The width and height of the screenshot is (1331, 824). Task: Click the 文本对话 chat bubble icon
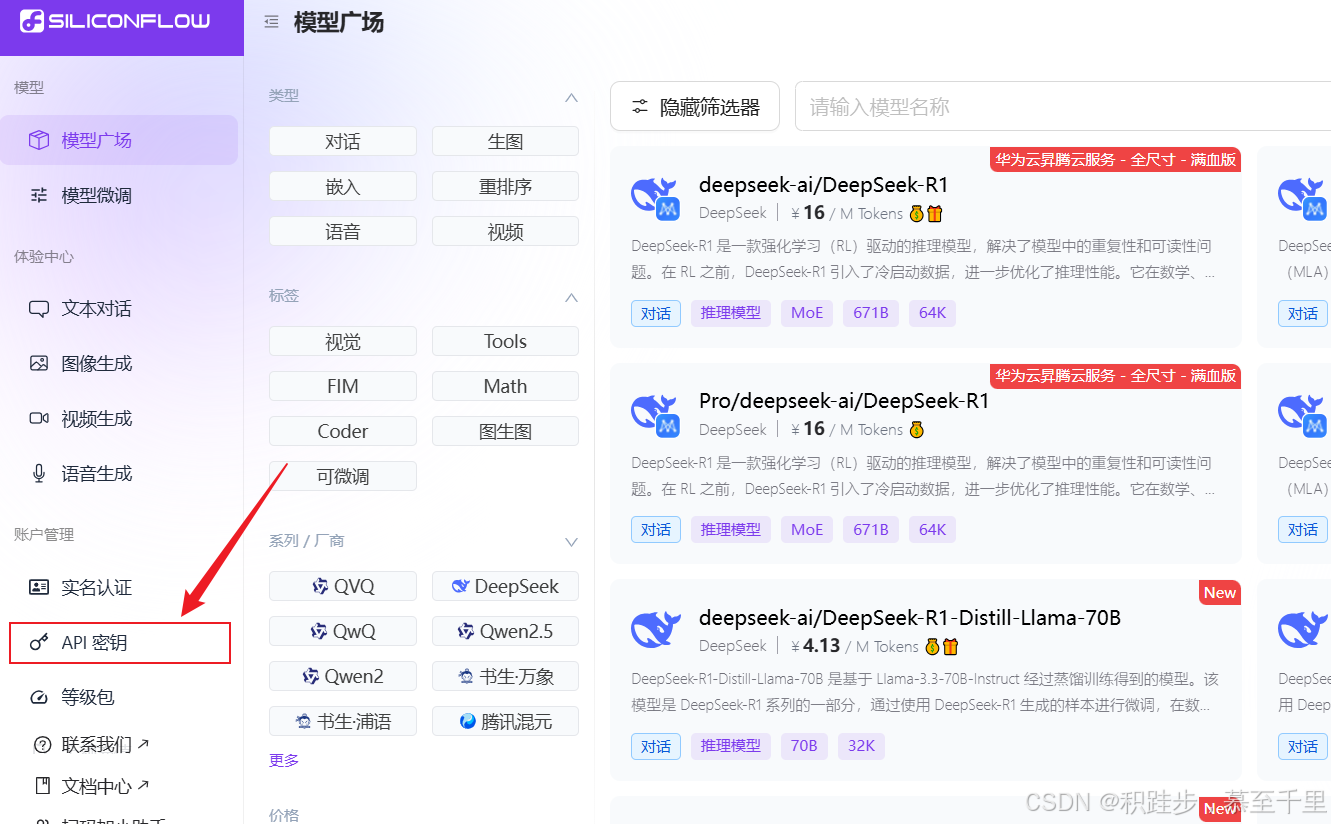39,309
